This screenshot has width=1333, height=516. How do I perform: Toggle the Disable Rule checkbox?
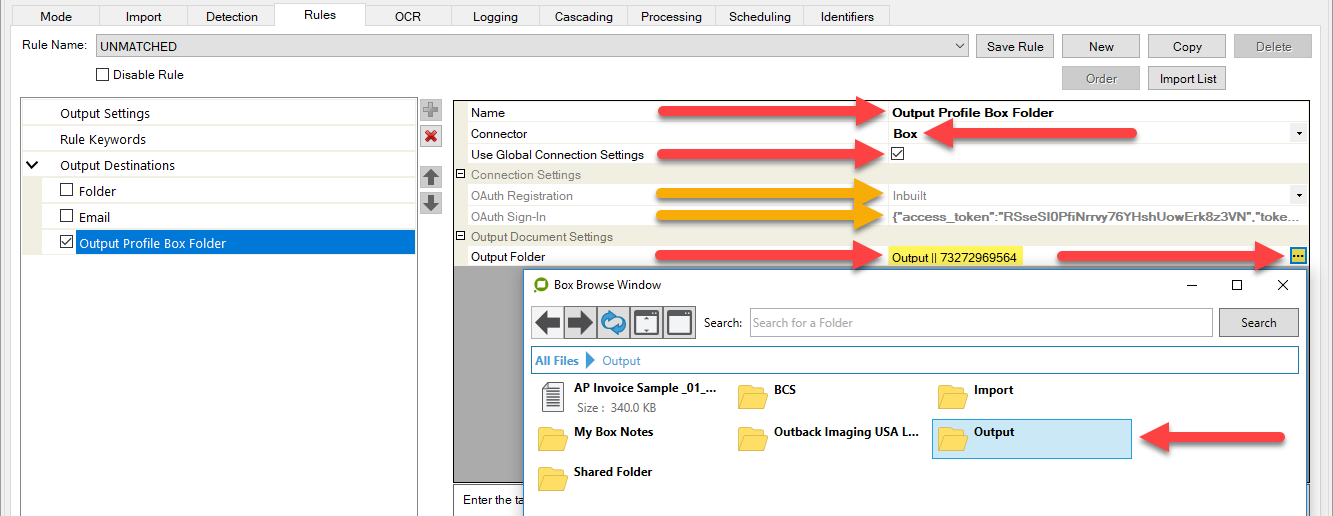102,75
